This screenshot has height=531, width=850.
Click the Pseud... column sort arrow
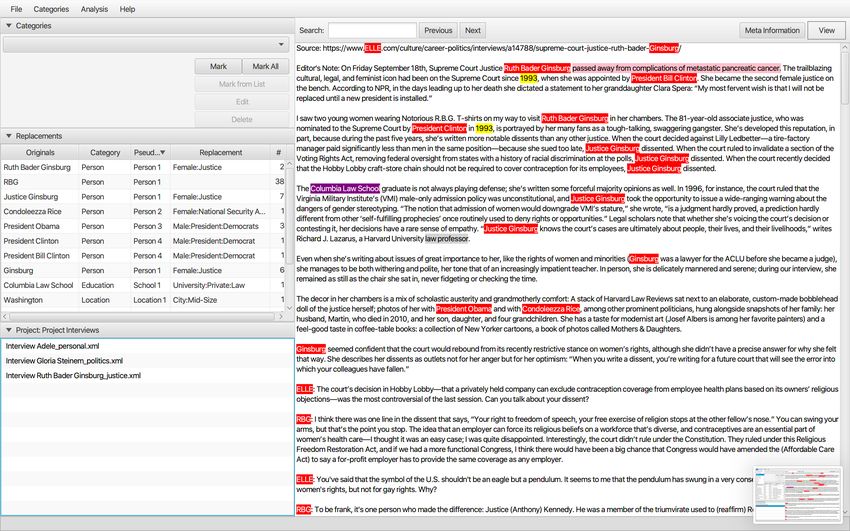coord(163,152)
